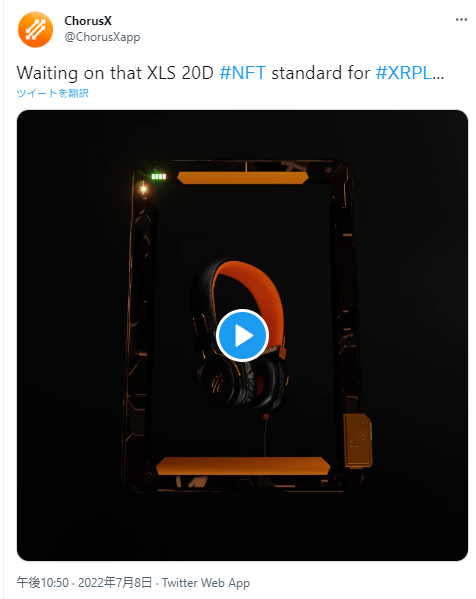Open the Twitter Web App source link

(206, 583)
